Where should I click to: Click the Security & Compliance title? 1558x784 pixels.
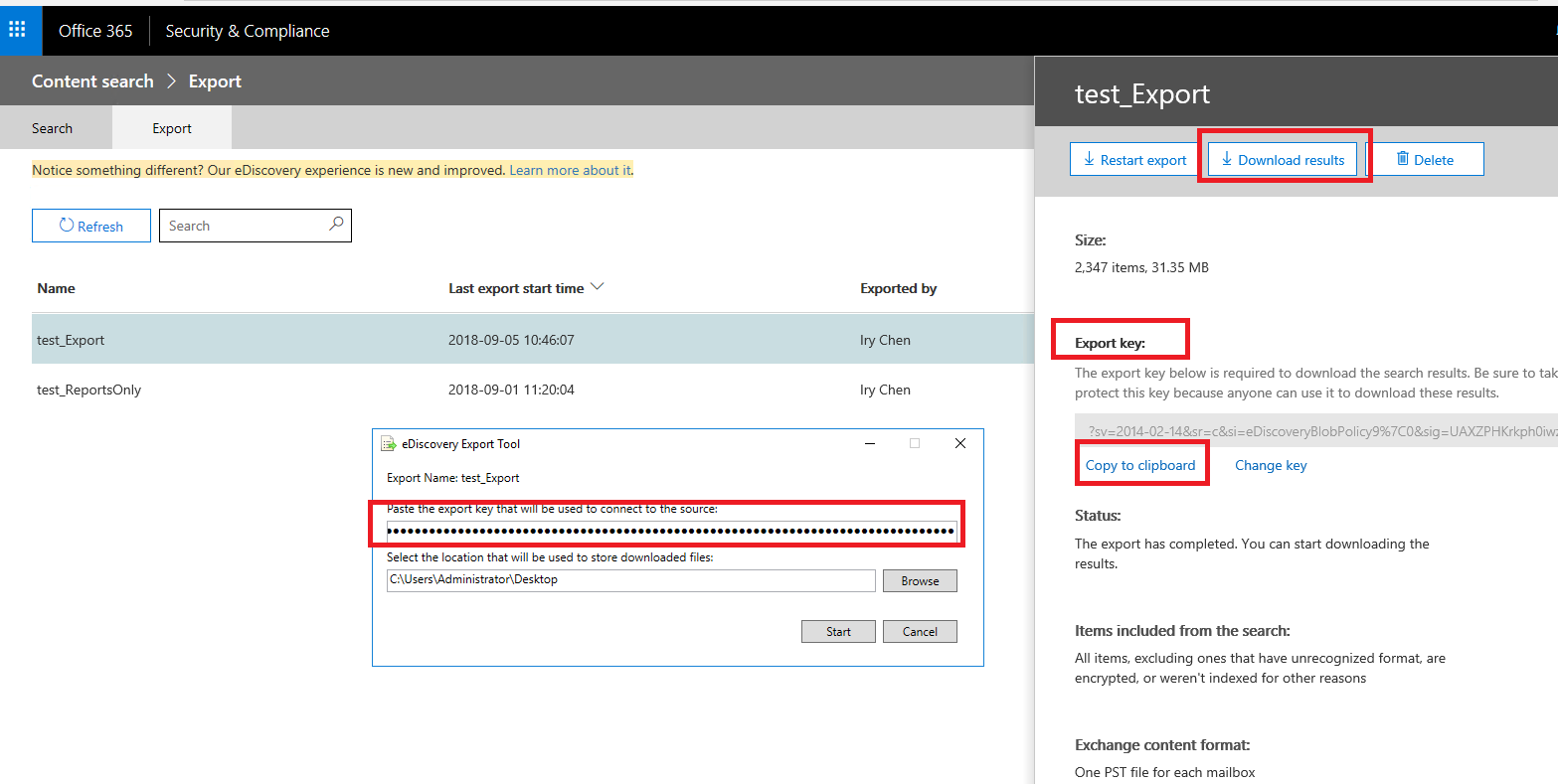click(x=248, y=31)
